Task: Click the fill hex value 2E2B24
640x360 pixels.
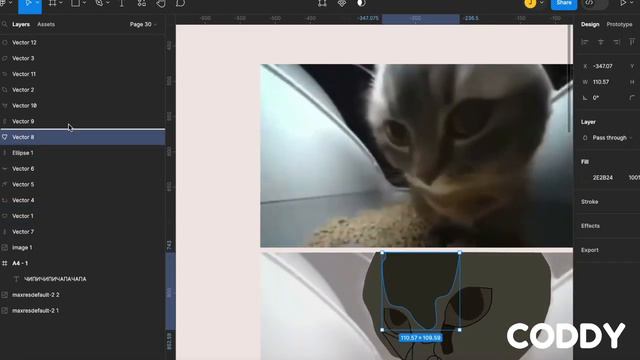Action: [x=603, y=178]
